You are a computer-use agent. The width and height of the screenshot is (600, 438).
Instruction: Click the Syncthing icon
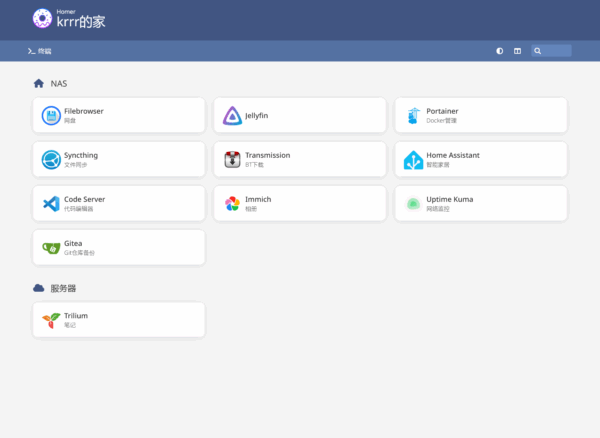(x=51, y=160)
